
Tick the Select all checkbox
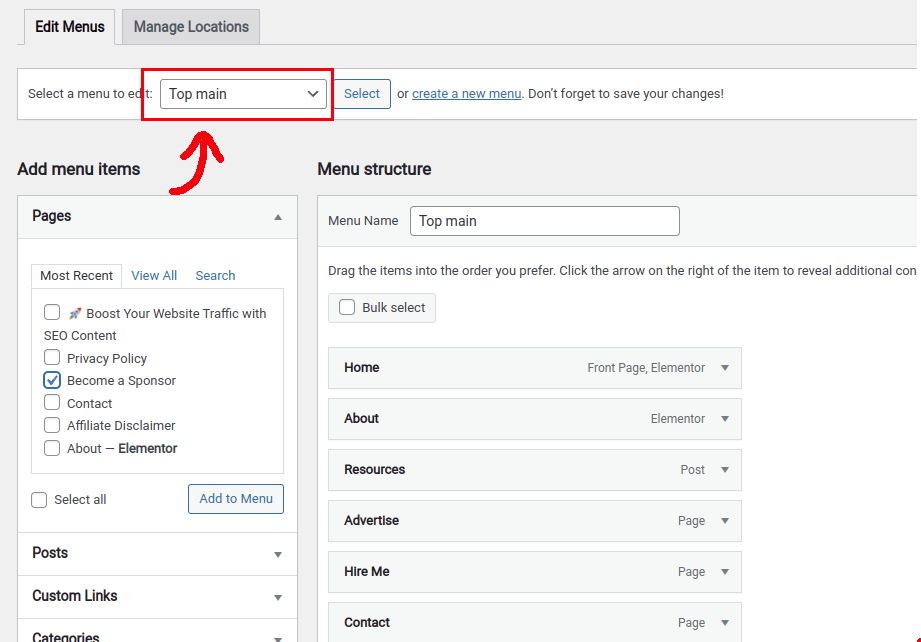click(x=39, y=500)
